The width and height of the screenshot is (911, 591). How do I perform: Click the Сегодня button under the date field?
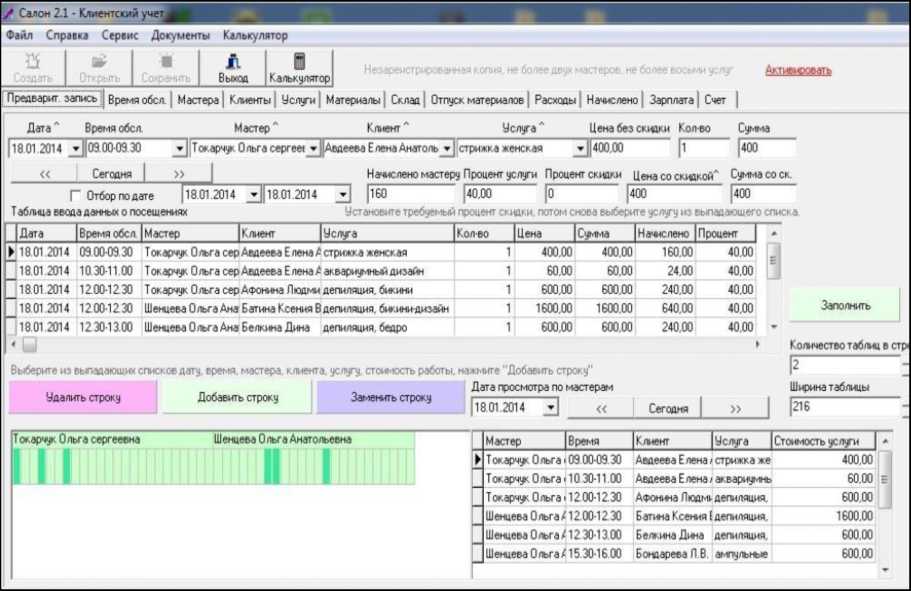coord(112,174)
